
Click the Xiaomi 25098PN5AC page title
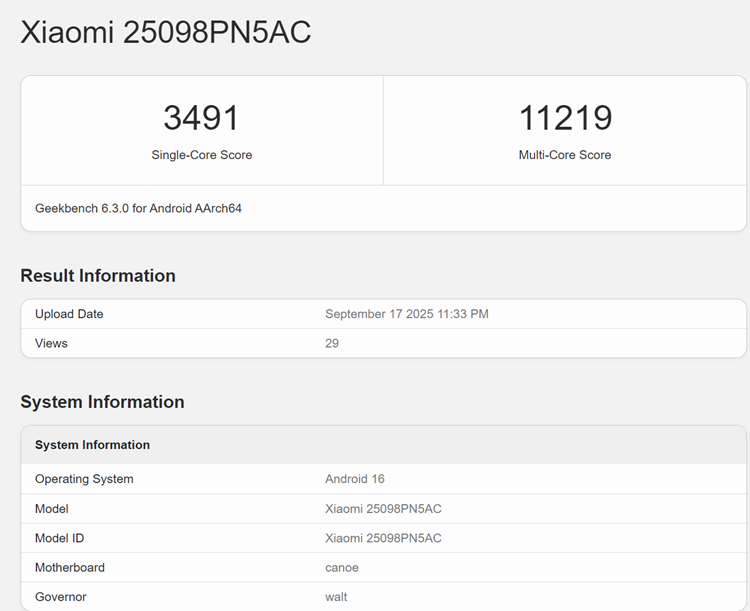pyautogui.click(x=166, y=32)
